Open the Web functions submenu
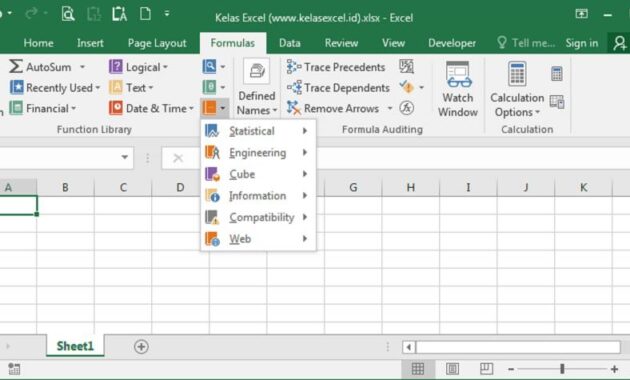Screen dimensions: 630x380 point(258,239)
